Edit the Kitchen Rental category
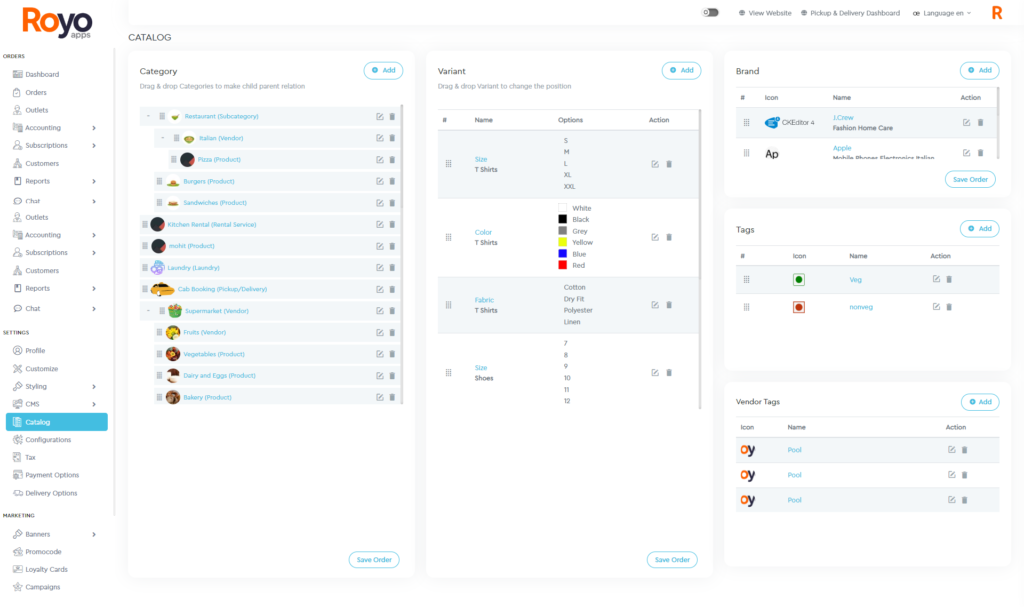1024x607 pixels. coord(379,224)
